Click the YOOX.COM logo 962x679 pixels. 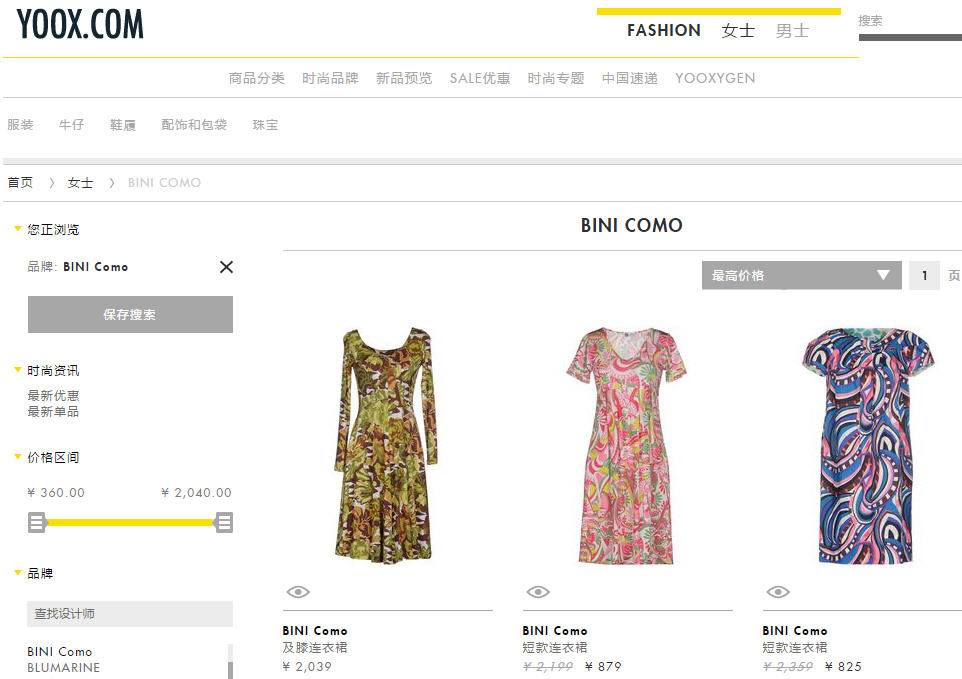[x=80, y=25]
